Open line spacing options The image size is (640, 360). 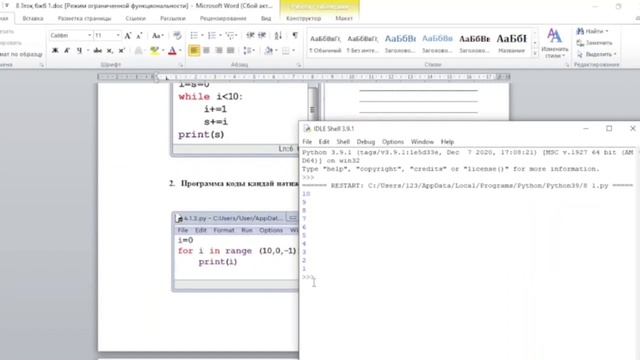coord(248,51)
